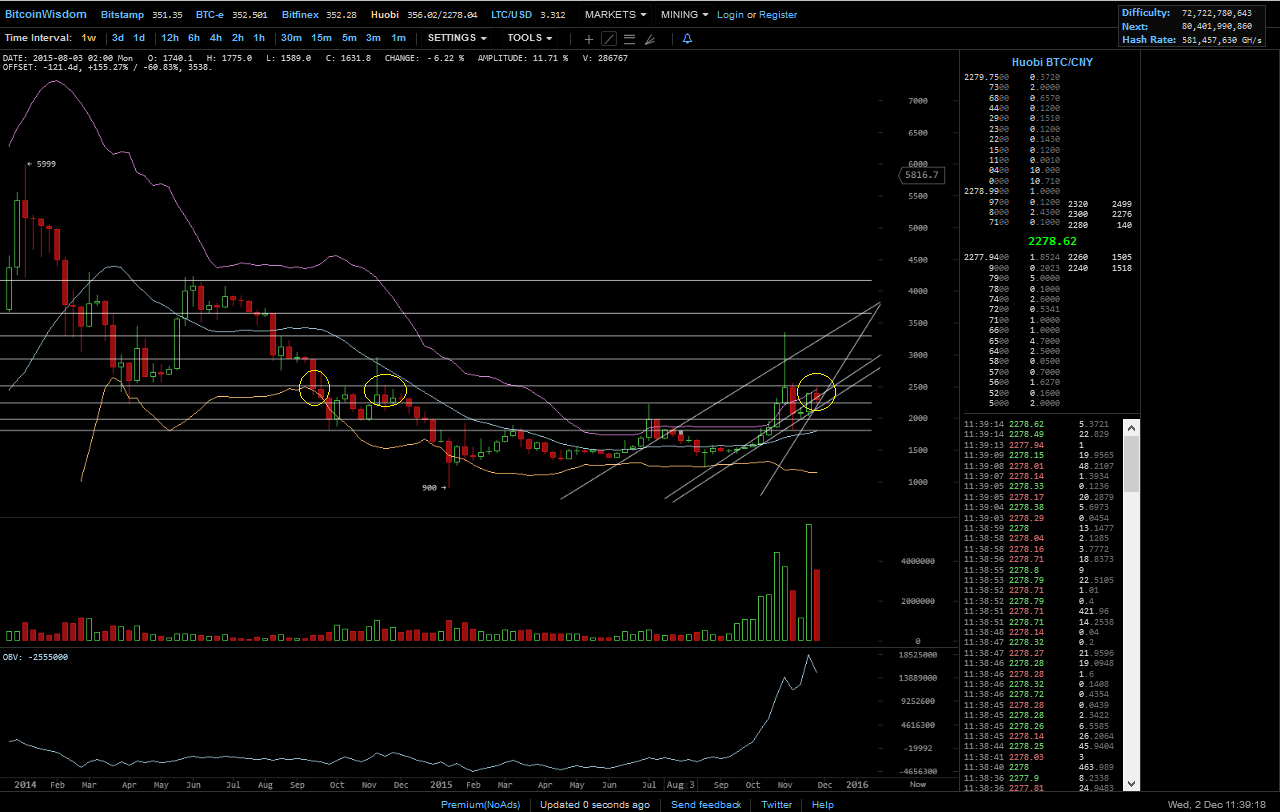Viewport: 1280px width, 812px height.
Task: Click Send feedback in footer
Action: coord(706,805)
